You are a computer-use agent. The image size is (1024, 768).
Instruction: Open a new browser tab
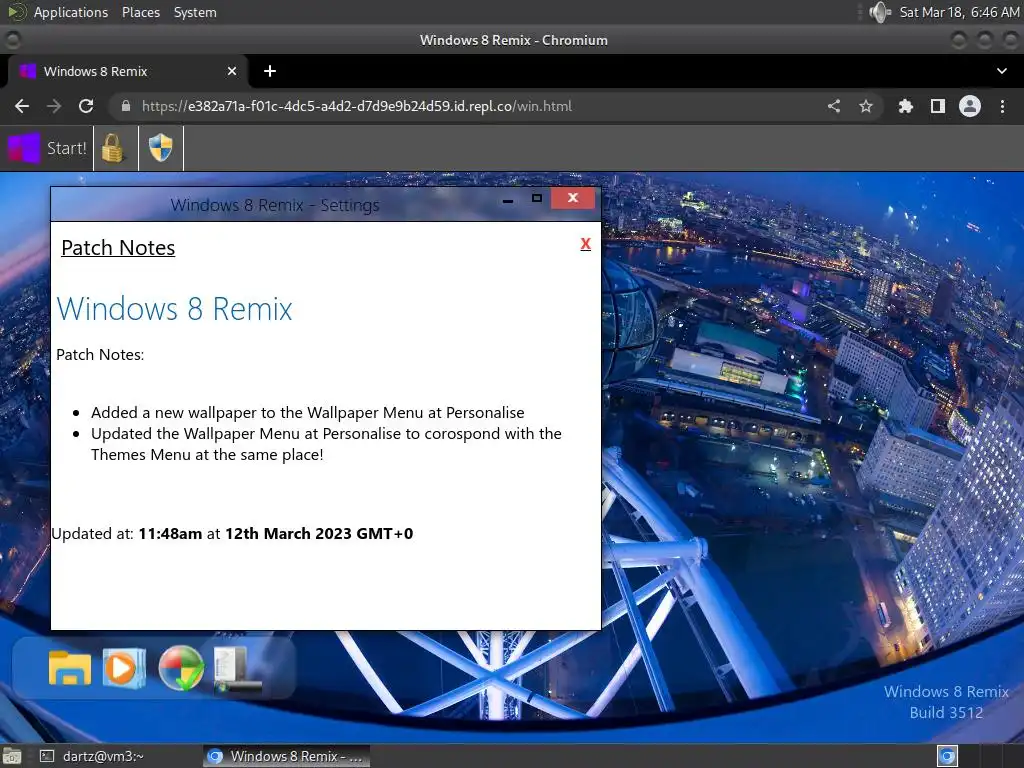tap(270, 71)
